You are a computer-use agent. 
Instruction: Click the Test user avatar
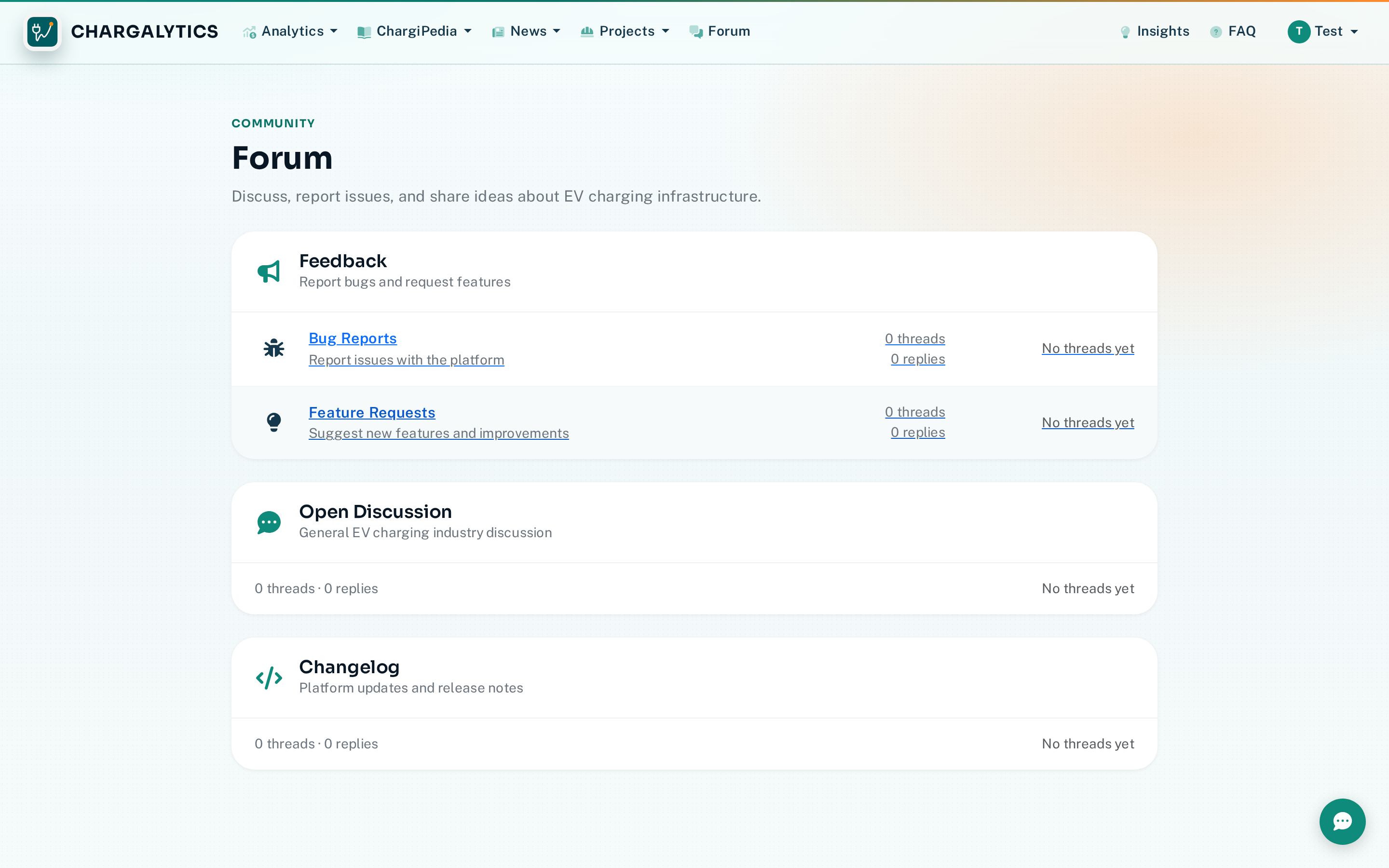(1299, 31)
